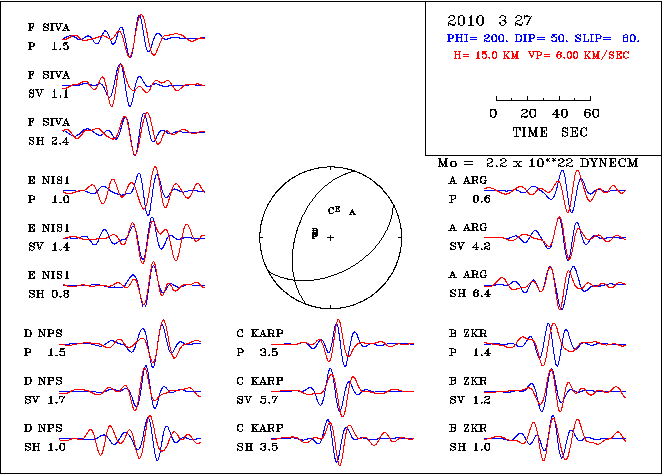Image resolution: width=663 pixels, height=474 pixels.
Task: Click the B ZKR SV waveform trace
Action: 555,391
